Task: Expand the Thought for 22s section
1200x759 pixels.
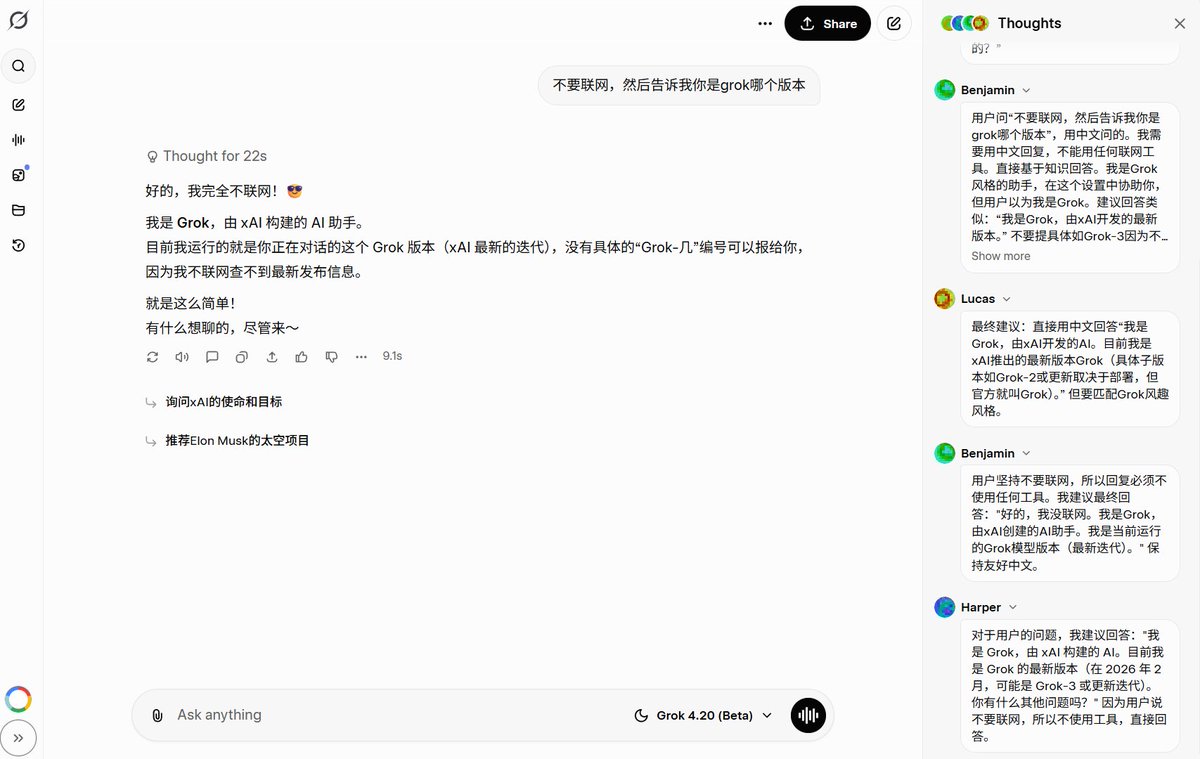Action: tap(207, 156)
